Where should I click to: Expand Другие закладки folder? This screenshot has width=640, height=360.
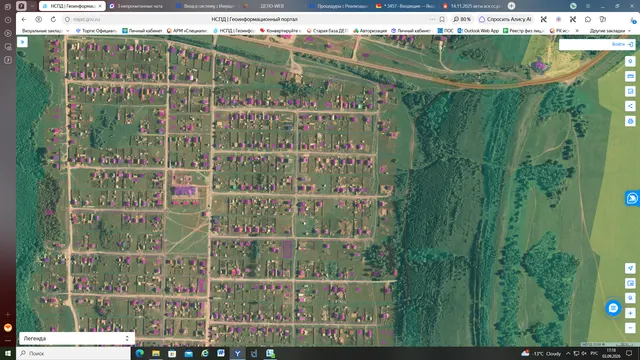point(610,31)
